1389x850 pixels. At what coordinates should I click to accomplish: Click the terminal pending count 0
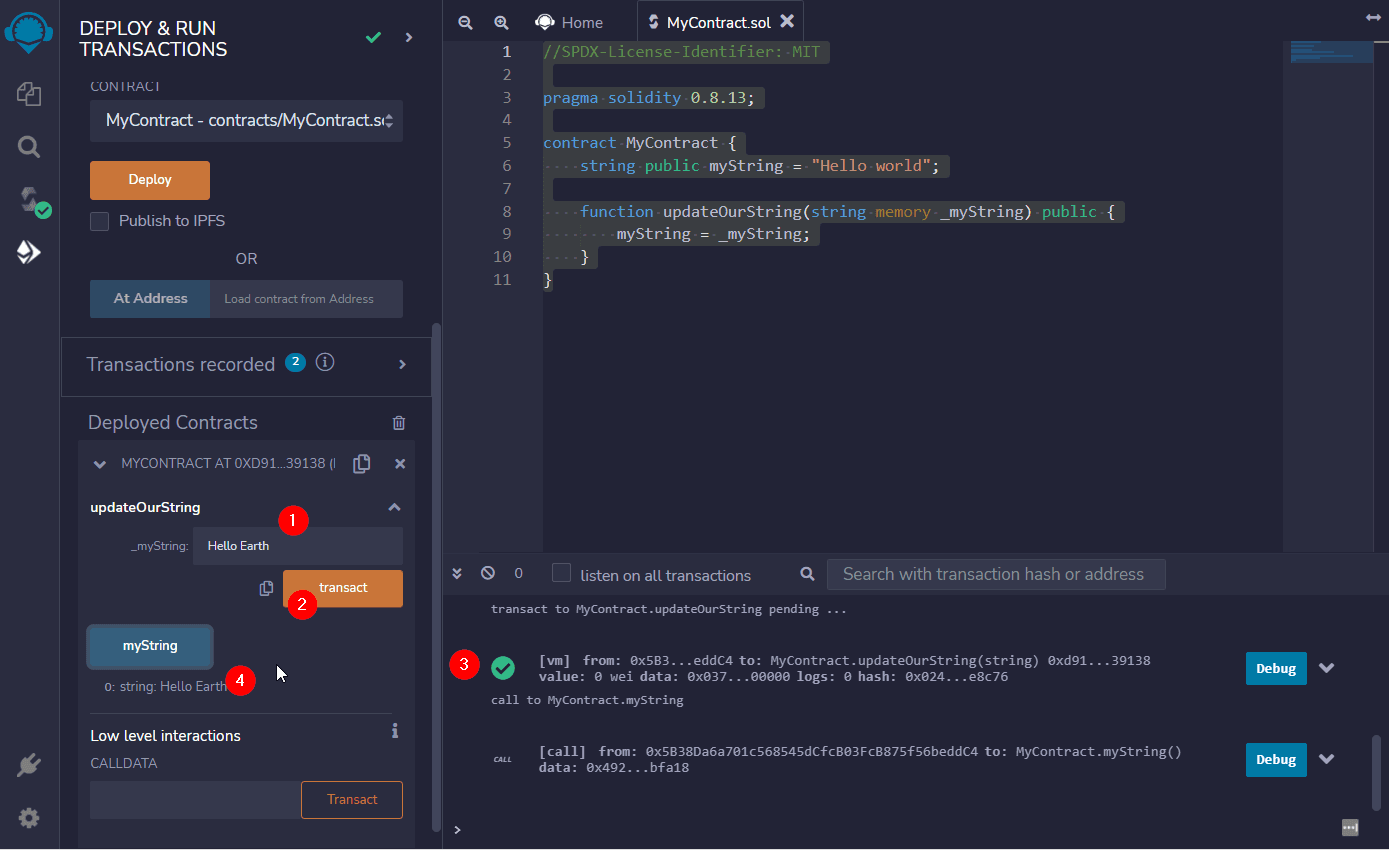(x=518, y=574)
